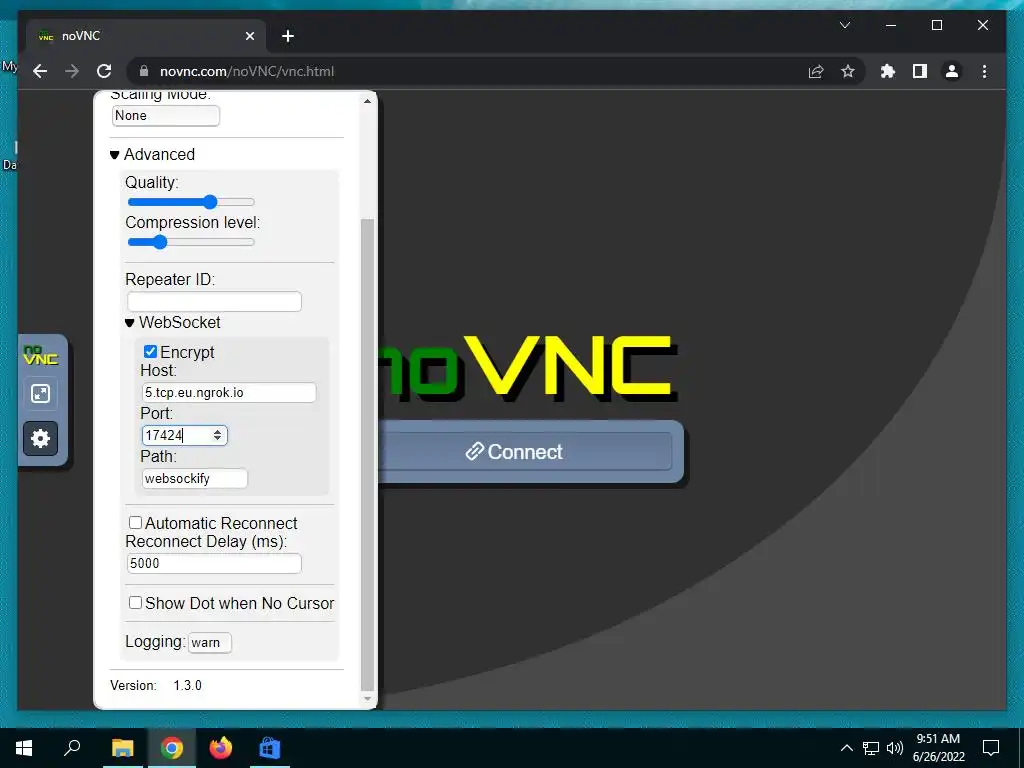Viewport: 1024px width, 768px height.
Task: Close the noVNC tab
Action: pyautogui.click(x=249, y=36)
